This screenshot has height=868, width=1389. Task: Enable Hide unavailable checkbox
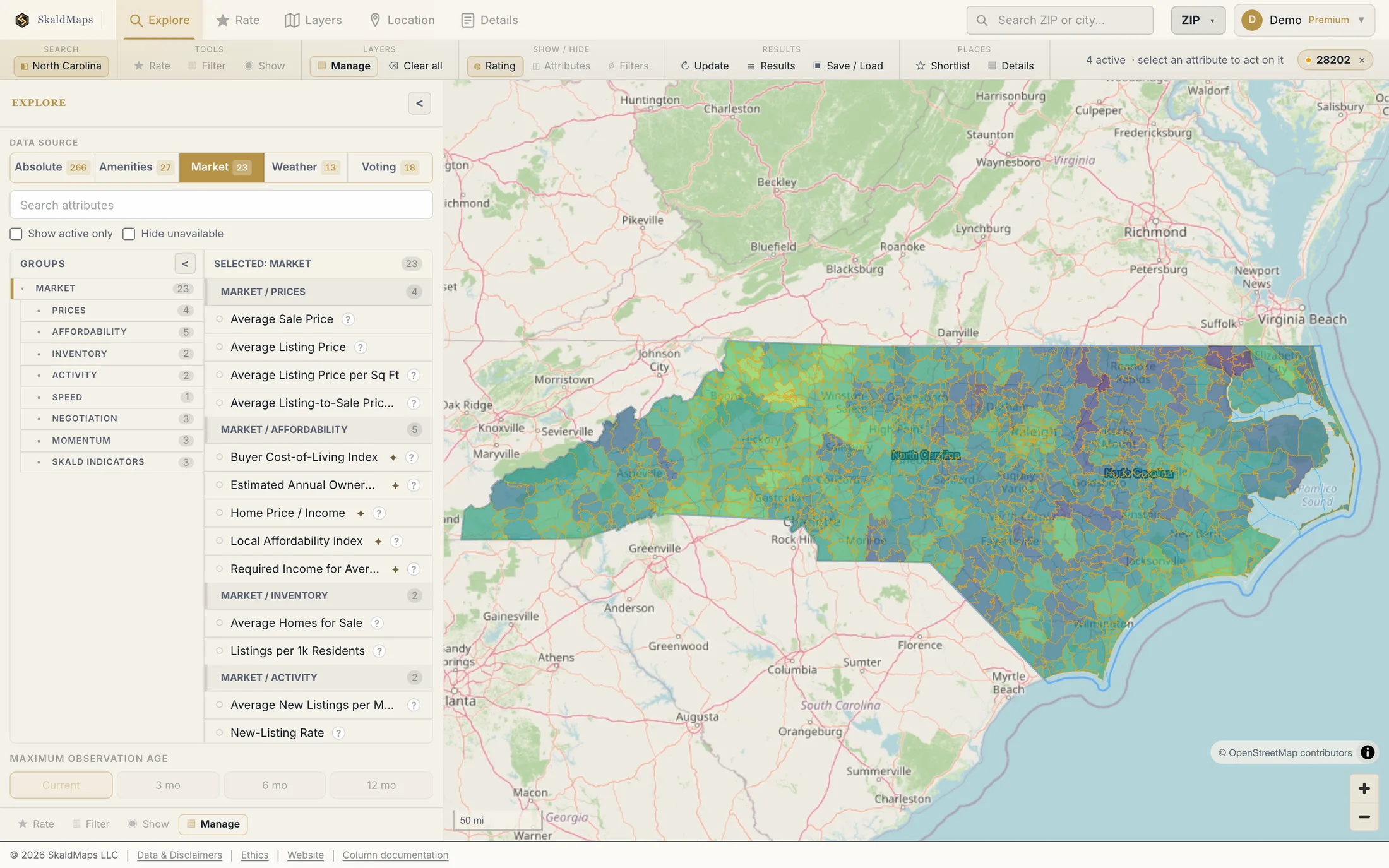tap(129, 234)
